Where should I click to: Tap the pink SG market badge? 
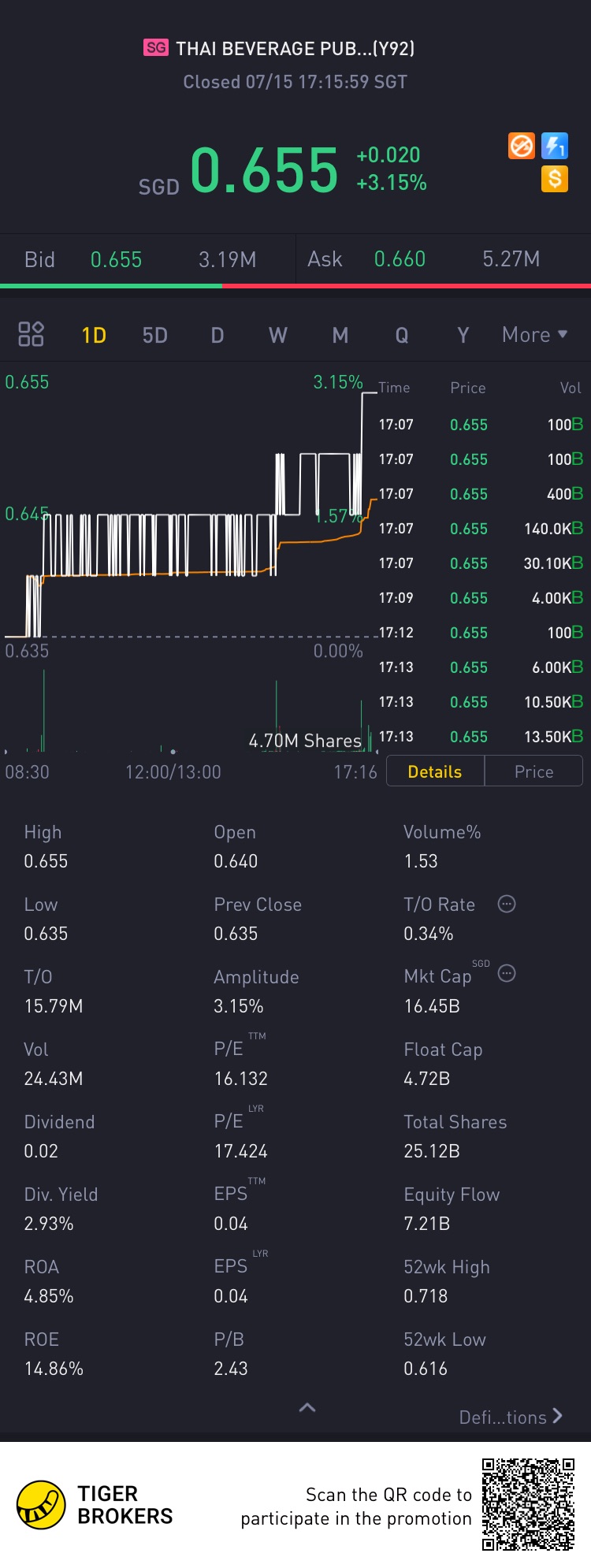156,48
